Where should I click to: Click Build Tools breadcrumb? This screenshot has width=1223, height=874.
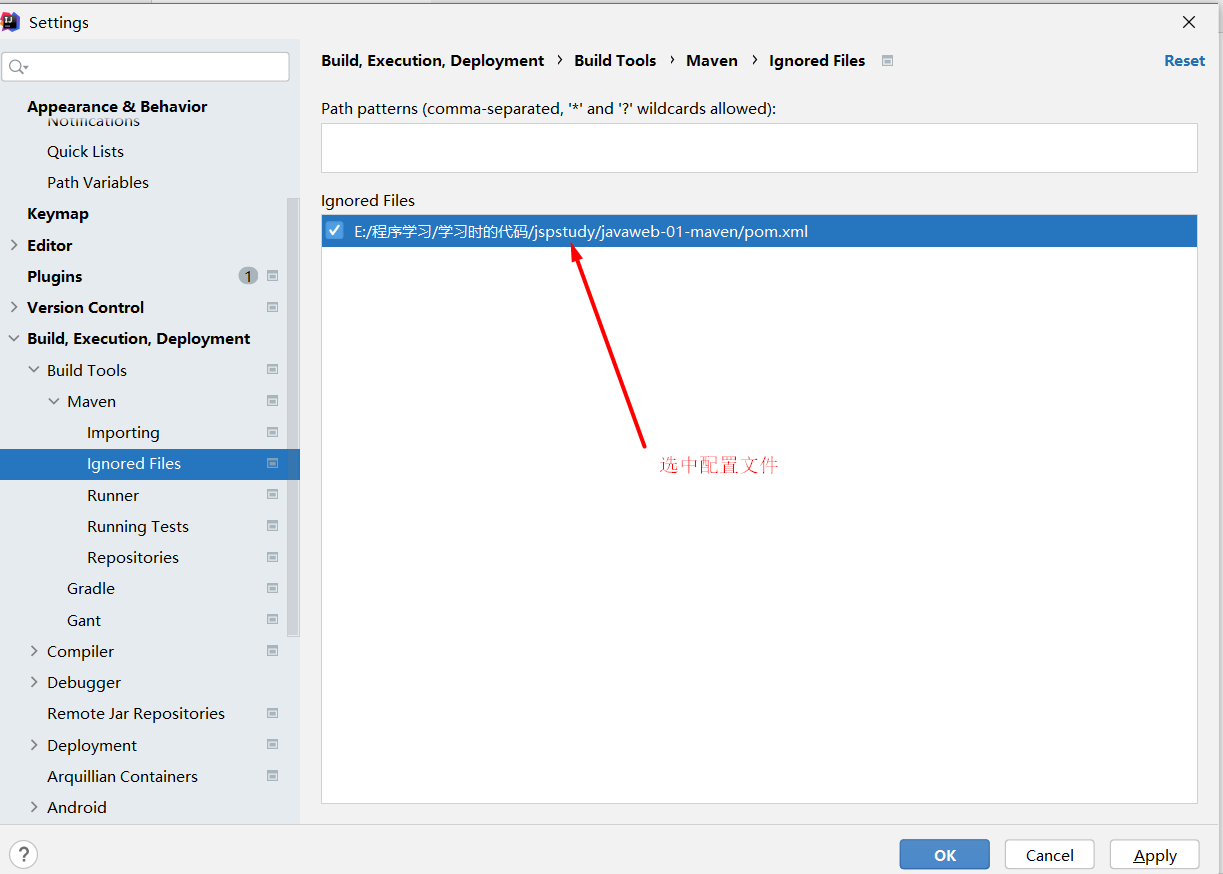click(615, 60)
